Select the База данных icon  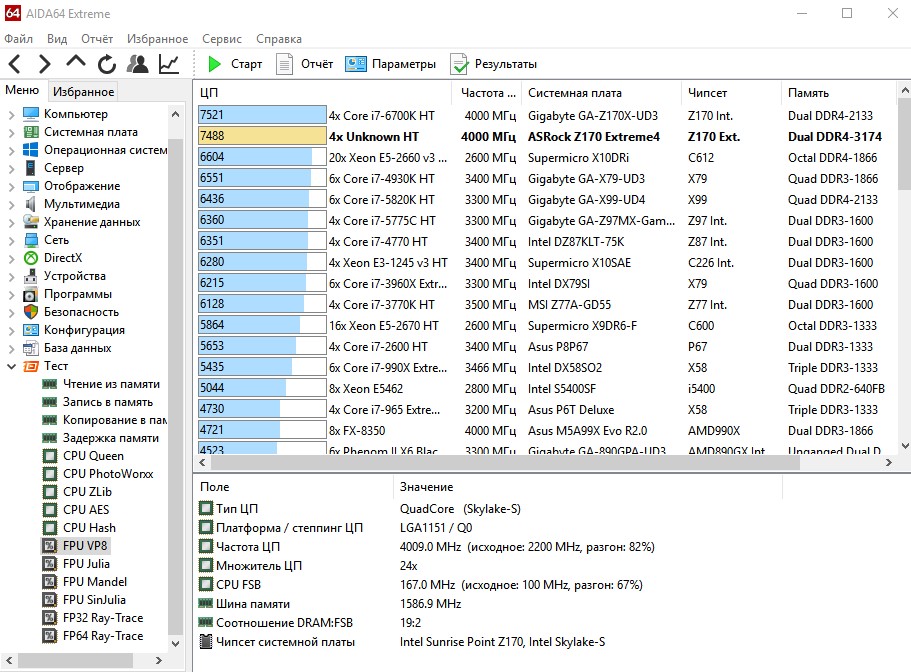(x=31, y=348)
